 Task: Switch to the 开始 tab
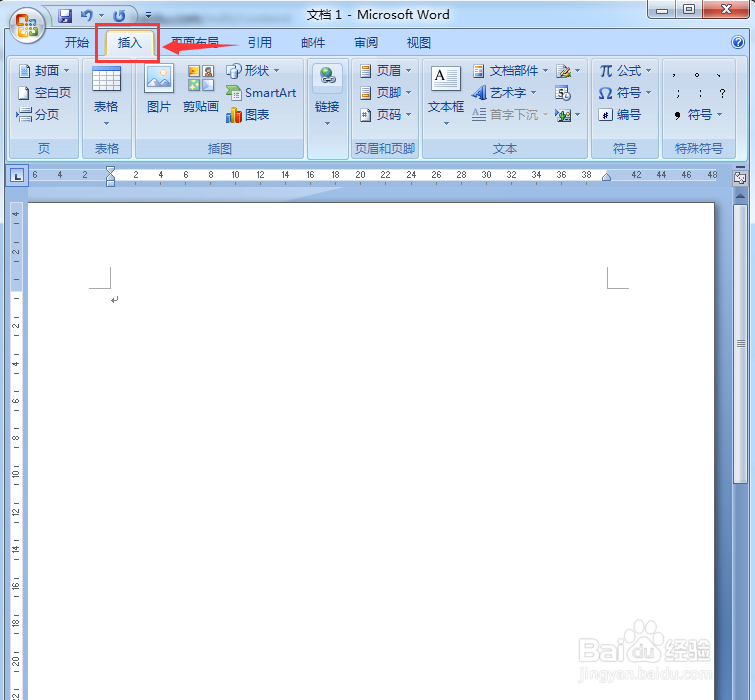point(77,42)
